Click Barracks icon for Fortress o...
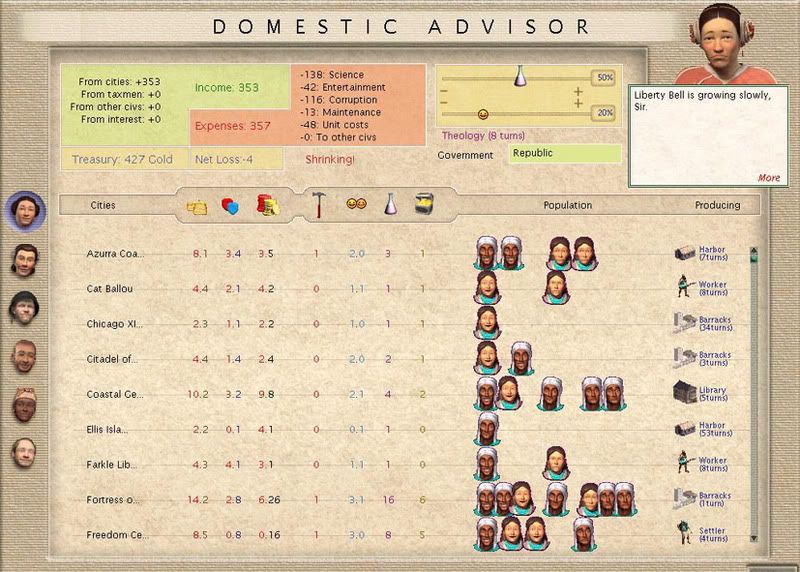Viewport: 800px width, 572px height. pos(684,499)
